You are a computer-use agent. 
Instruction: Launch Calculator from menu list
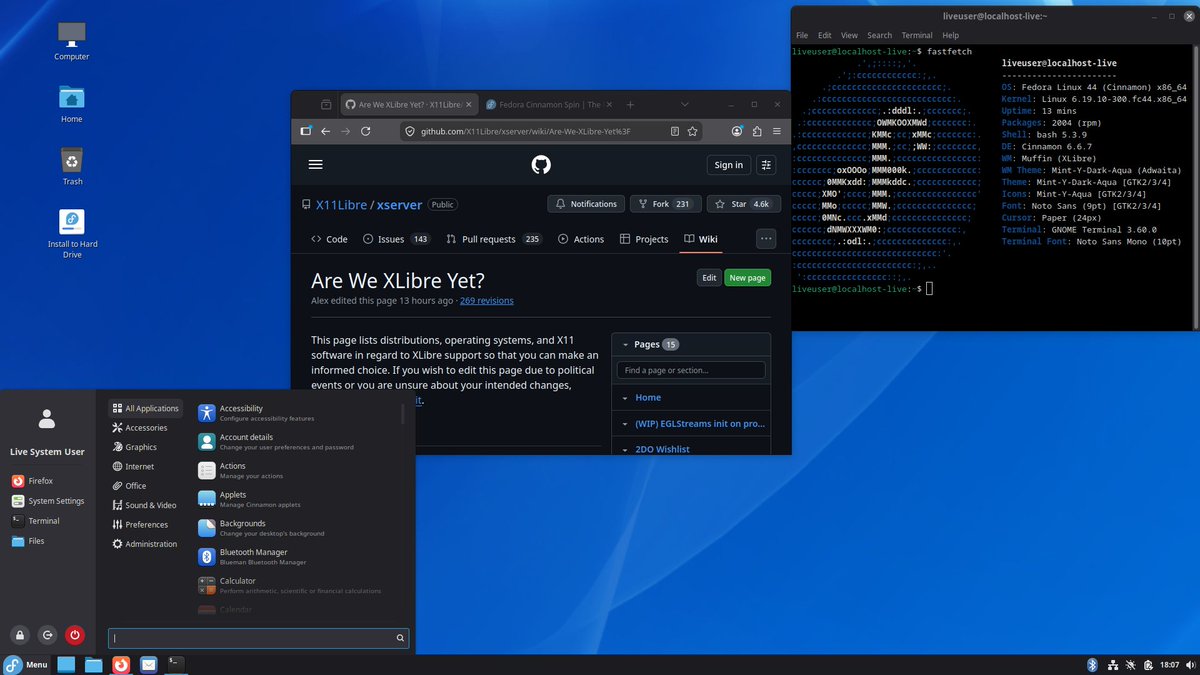(x=298, y=586)
